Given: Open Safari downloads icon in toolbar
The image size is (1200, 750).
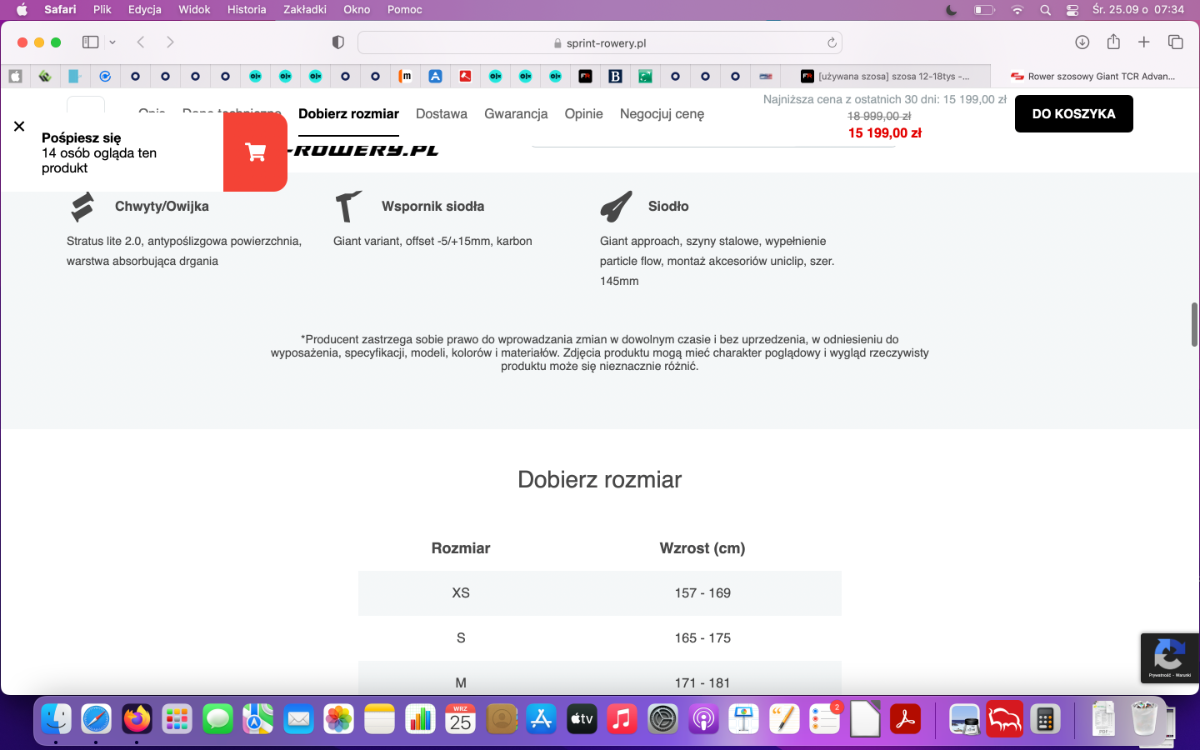Looking at the screenshot, I should tap(1082, 42).
